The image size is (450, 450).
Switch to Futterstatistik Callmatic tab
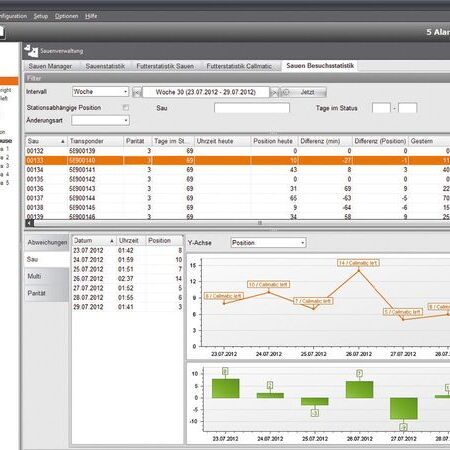[239, 66]
